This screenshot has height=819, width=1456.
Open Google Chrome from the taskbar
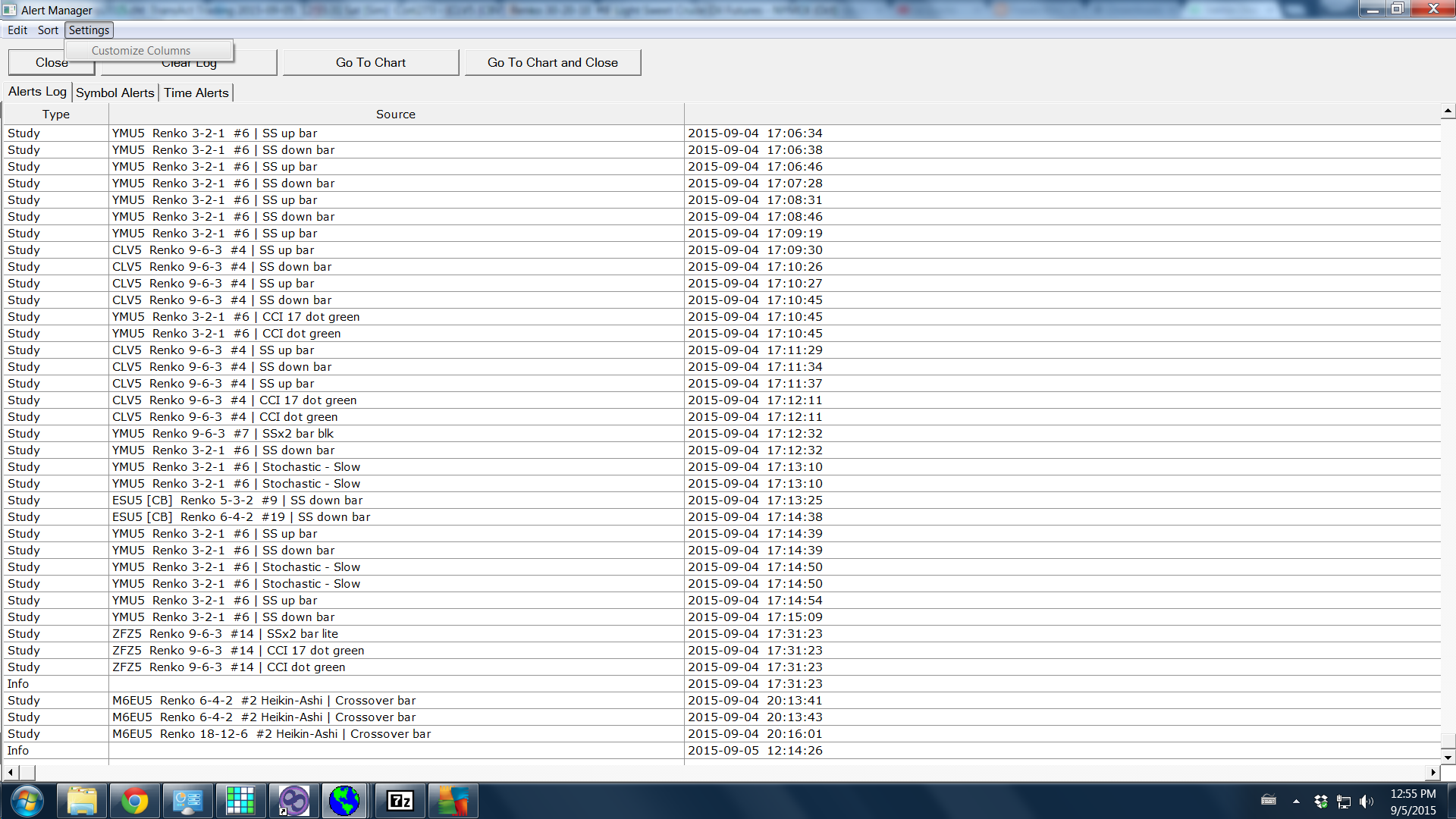coord(135,801)
